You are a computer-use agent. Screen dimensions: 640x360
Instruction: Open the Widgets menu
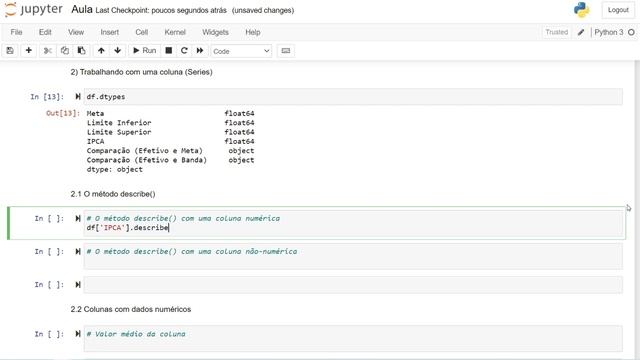tap(215, 32)
